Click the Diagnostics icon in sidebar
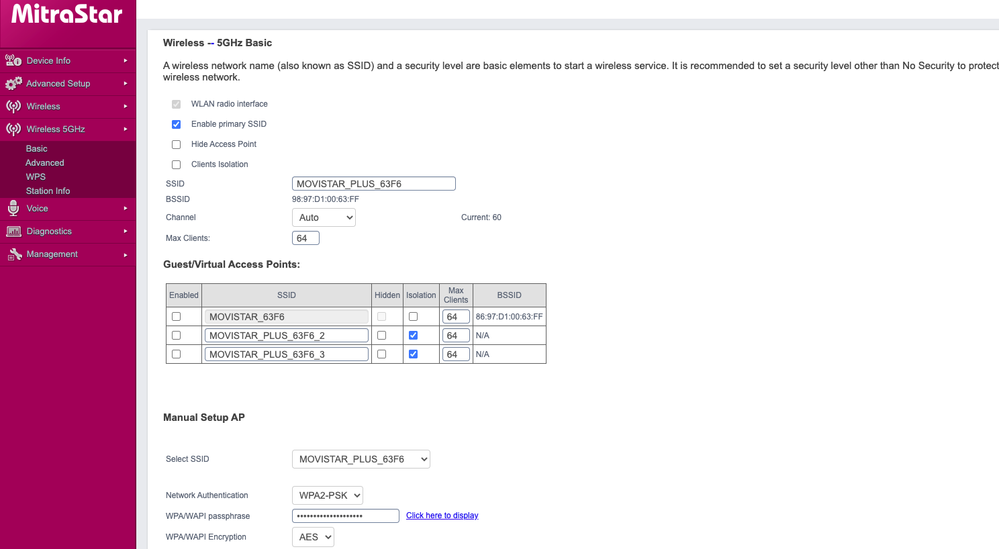The width and height of the screenshot is (999, 549). click(x=13, y=231)
